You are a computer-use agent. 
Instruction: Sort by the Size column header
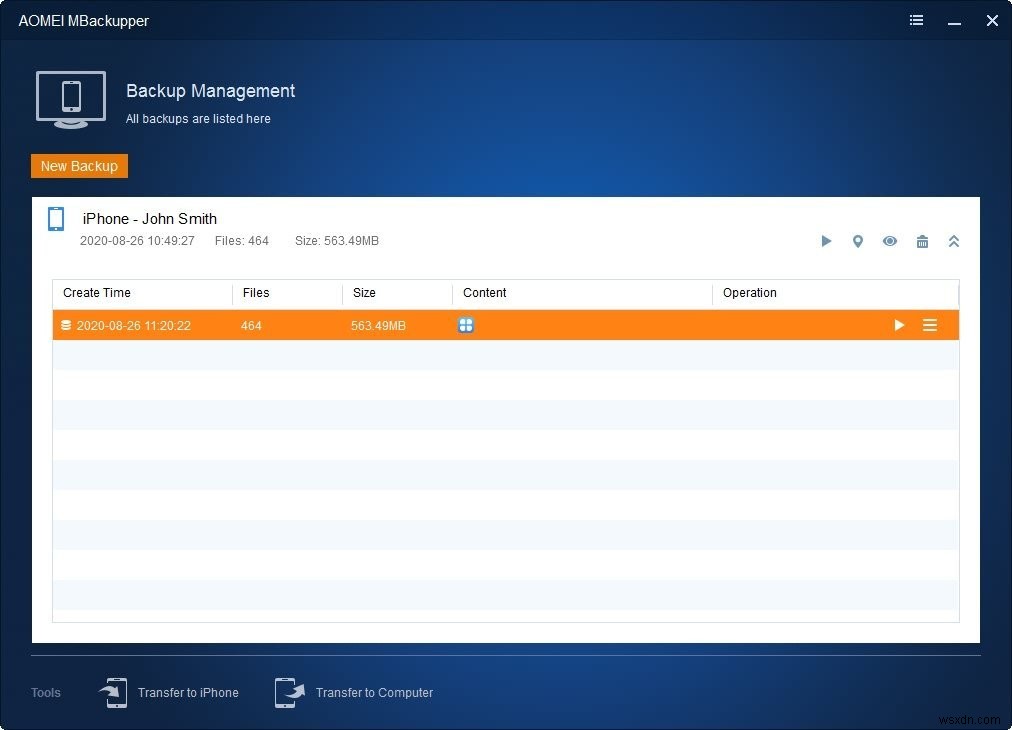[x=364, y=293]
